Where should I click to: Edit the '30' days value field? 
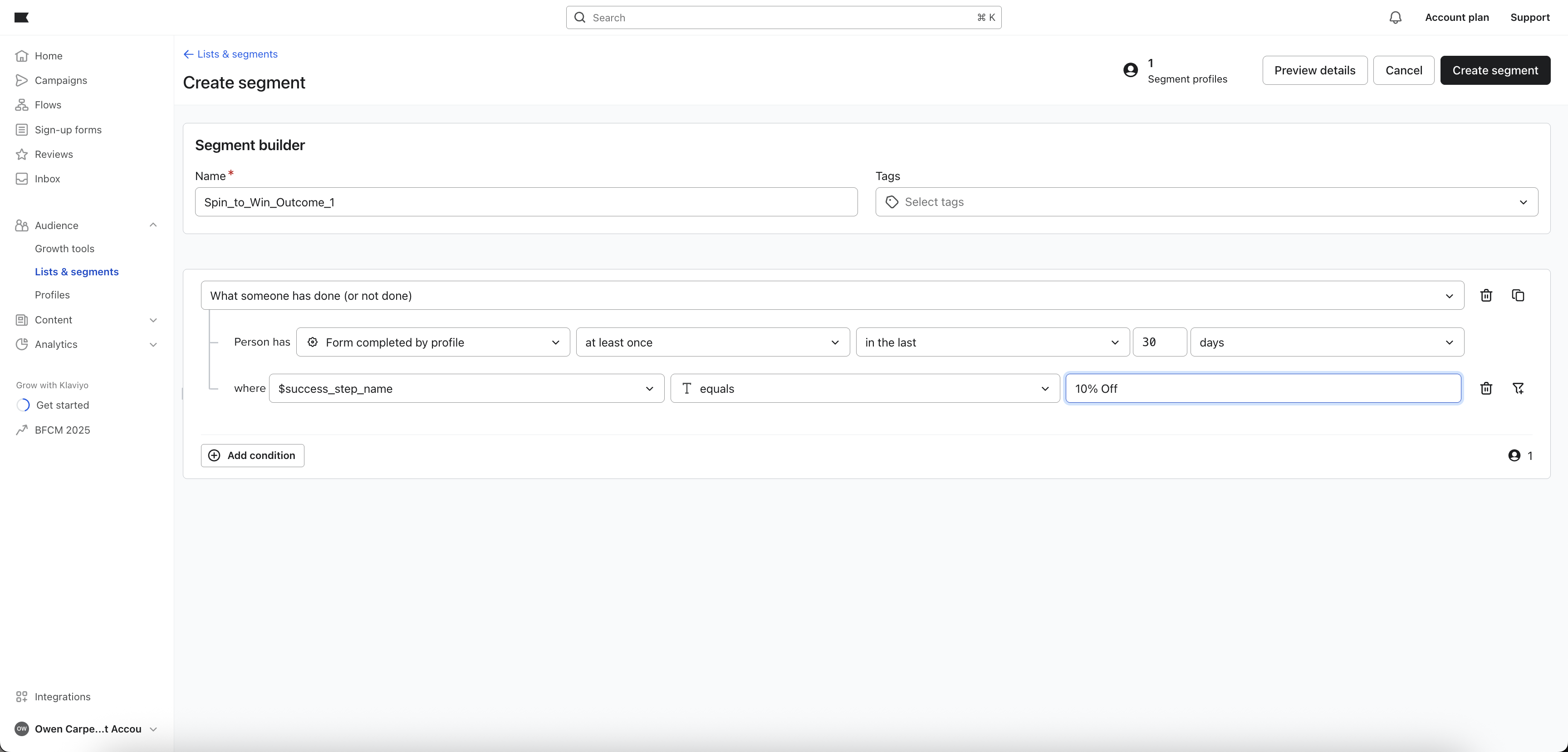pos(1159,342)
